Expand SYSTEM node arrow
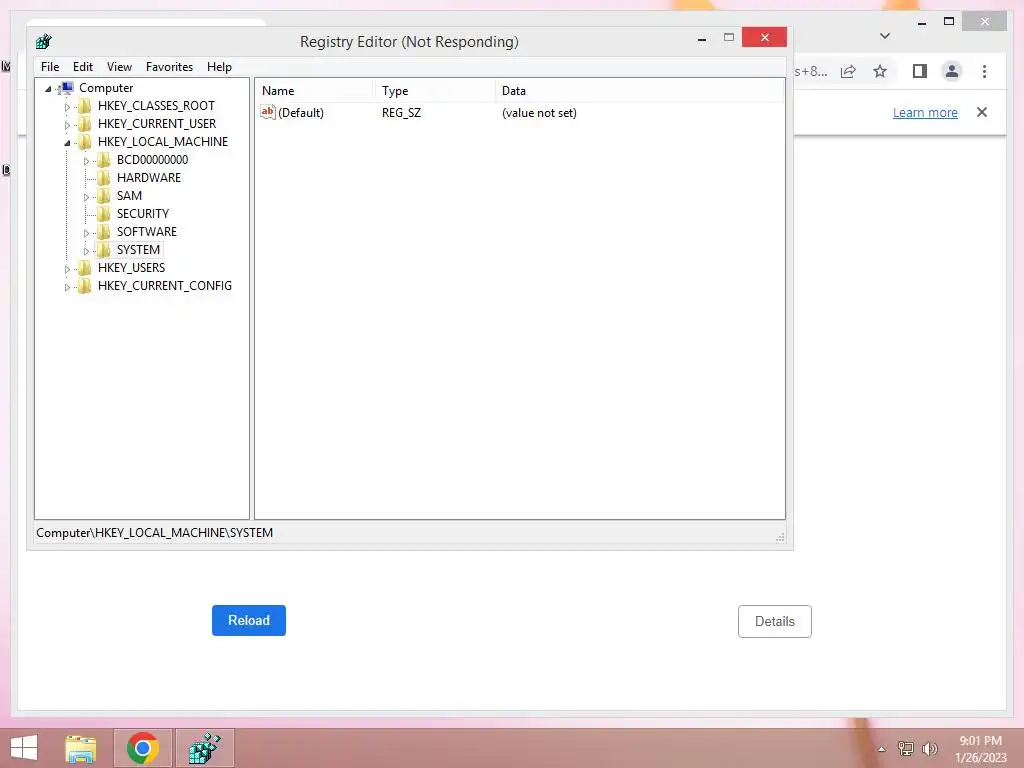Viewport: 1024px width, 768px height. click(x=86, y=251)
